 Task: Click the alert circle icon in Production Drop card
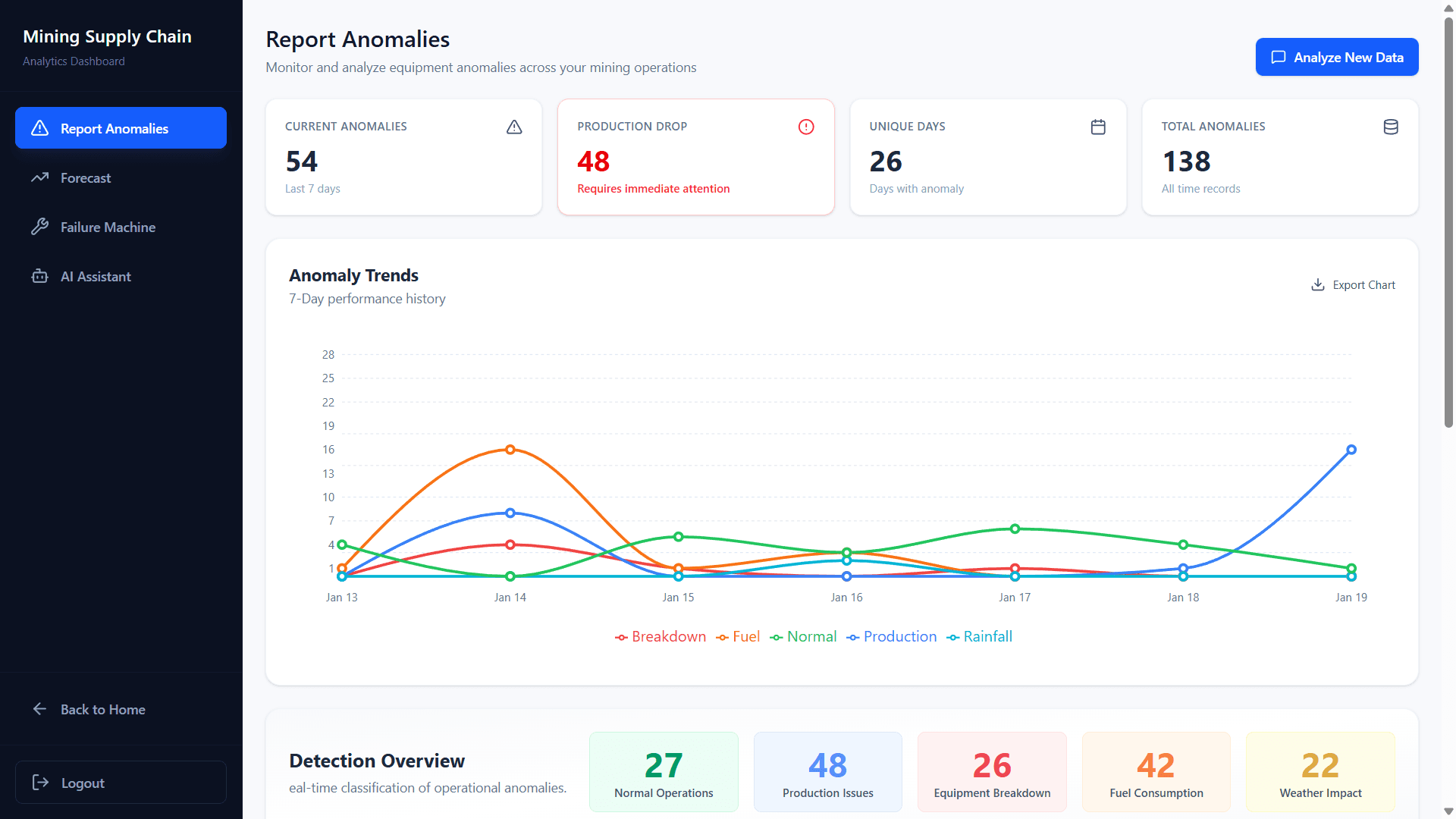coord(806,127)
